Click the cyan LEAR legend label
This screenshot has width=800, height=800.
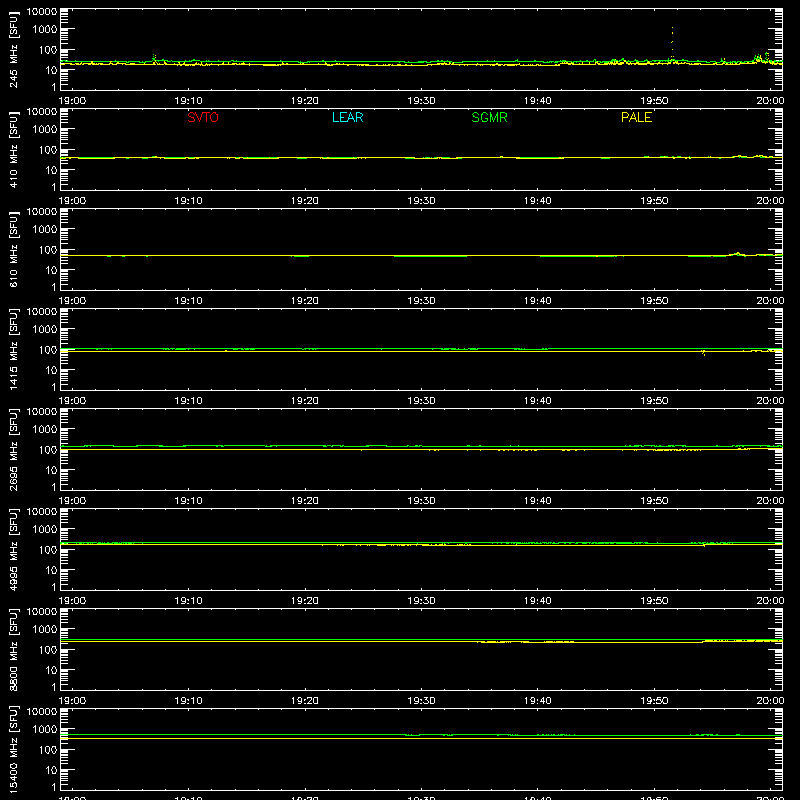pyautogui.click(x=347, y=117)
